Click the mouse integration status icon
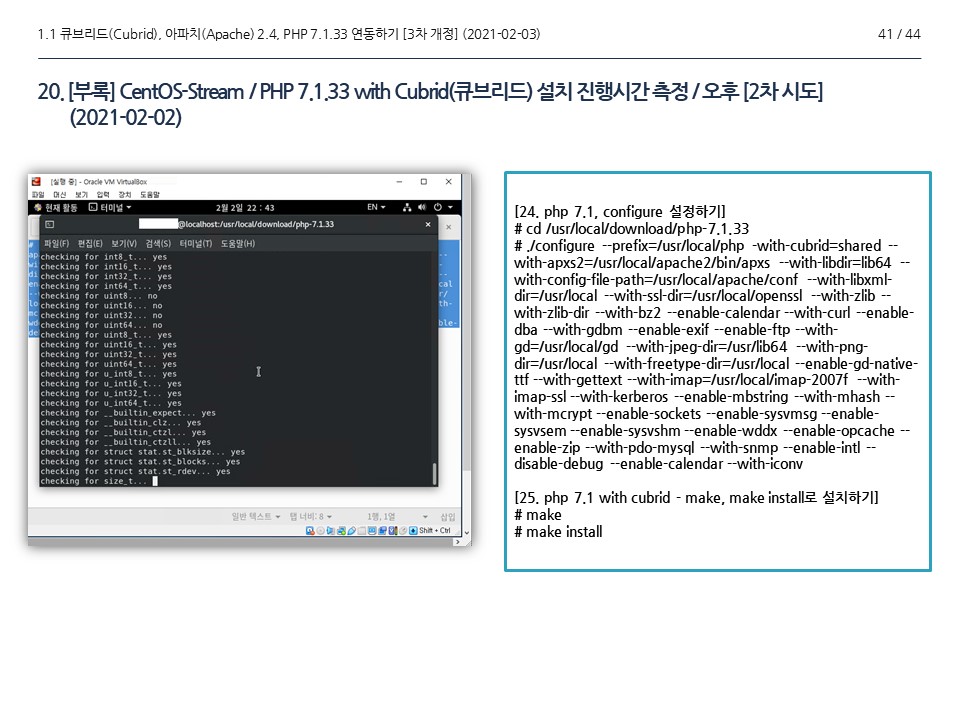This screenshot has height=720, width=960. [x=403, y=531]
